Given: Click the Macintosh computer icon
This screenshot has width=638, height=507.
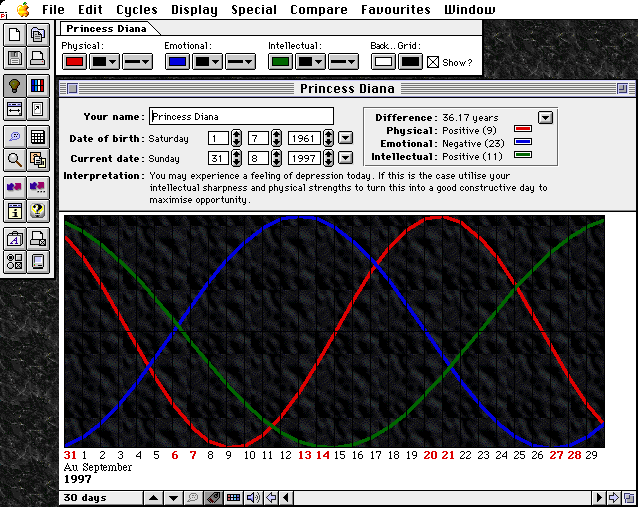Looking at the screenshot, I should click(x=38, y=262).
